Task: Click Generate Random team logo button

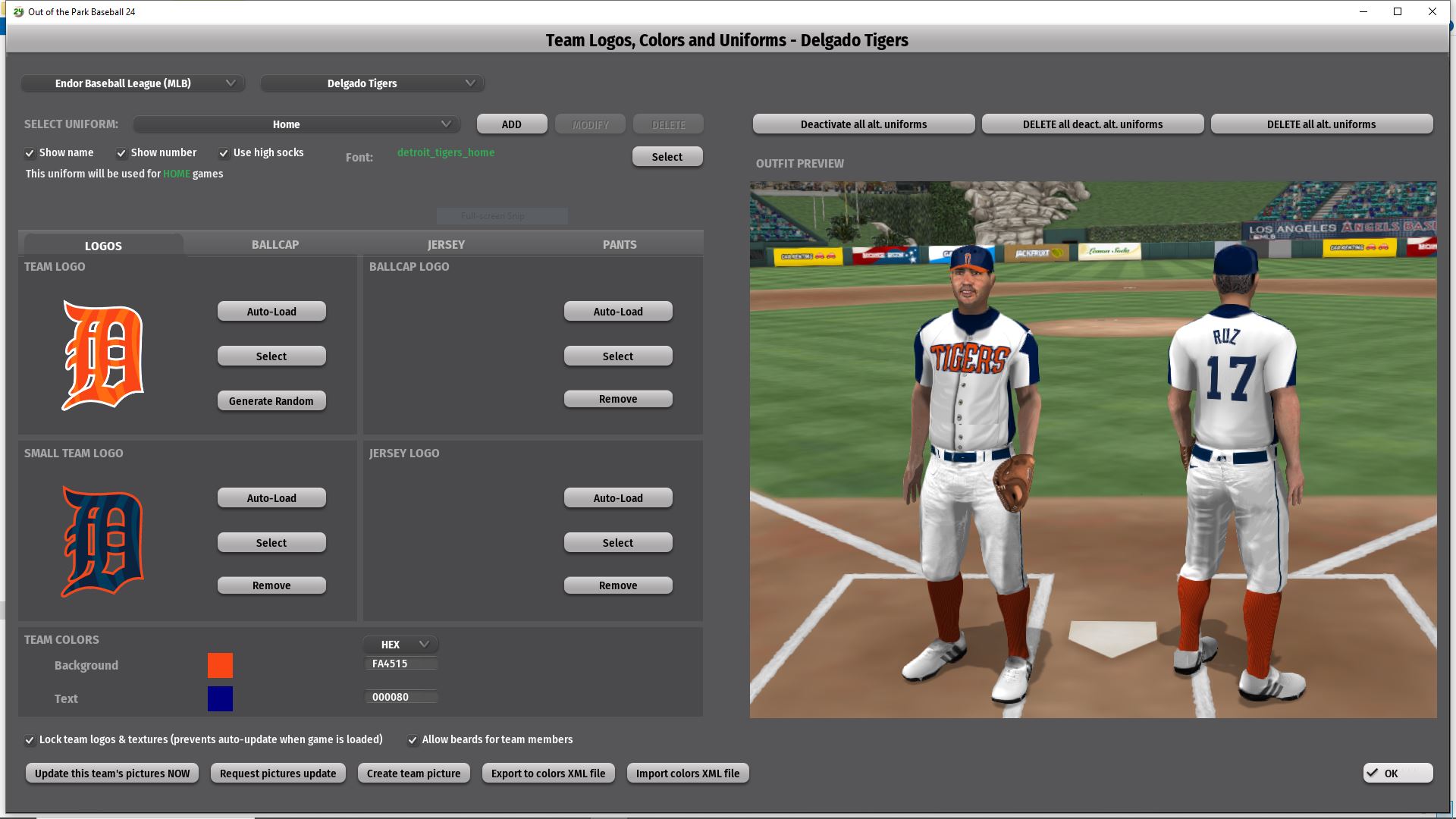Action: (x=271, y=401)
